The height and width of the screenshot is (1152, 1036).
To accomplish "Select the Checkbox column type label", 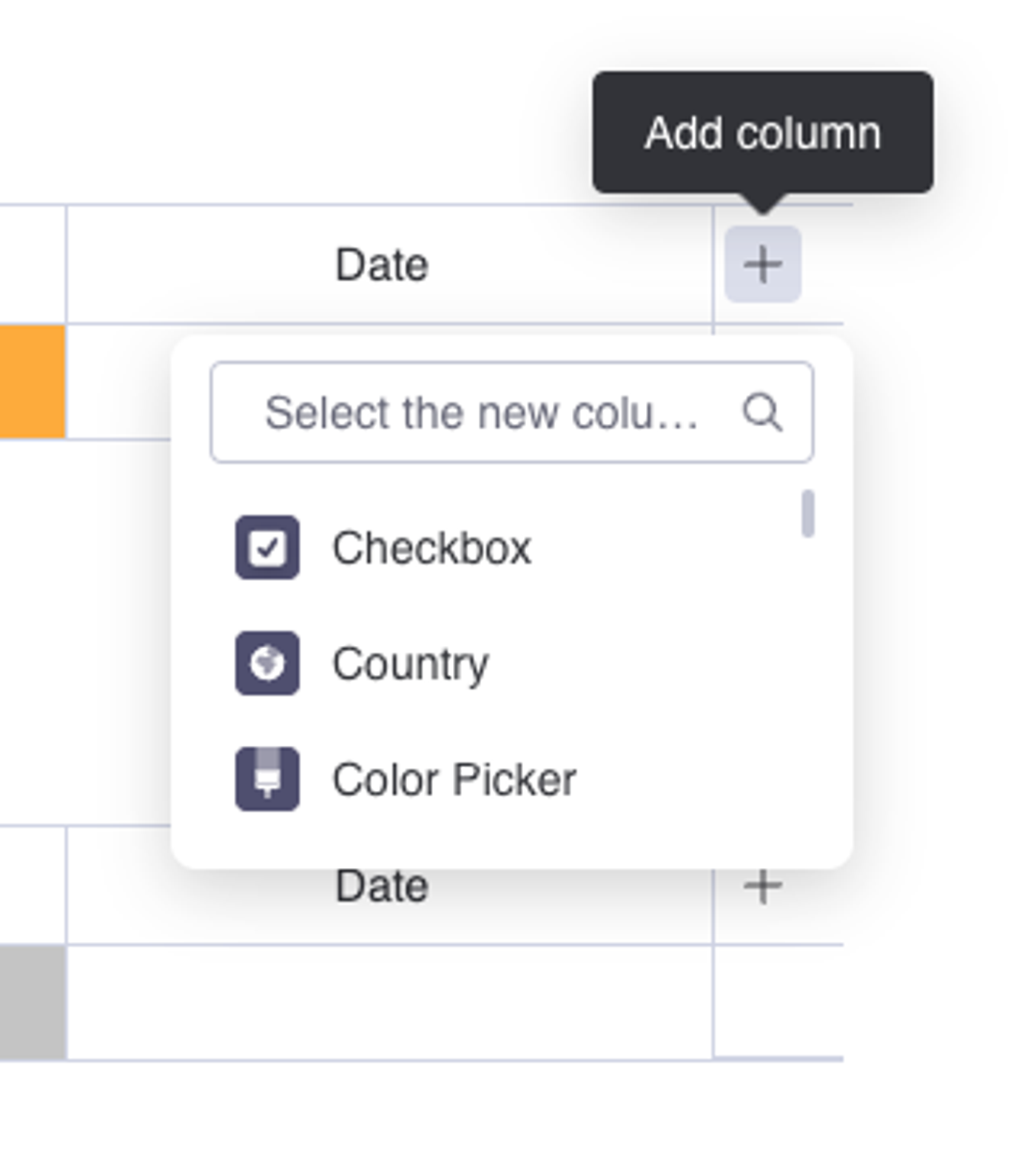I will coord(431,548).
